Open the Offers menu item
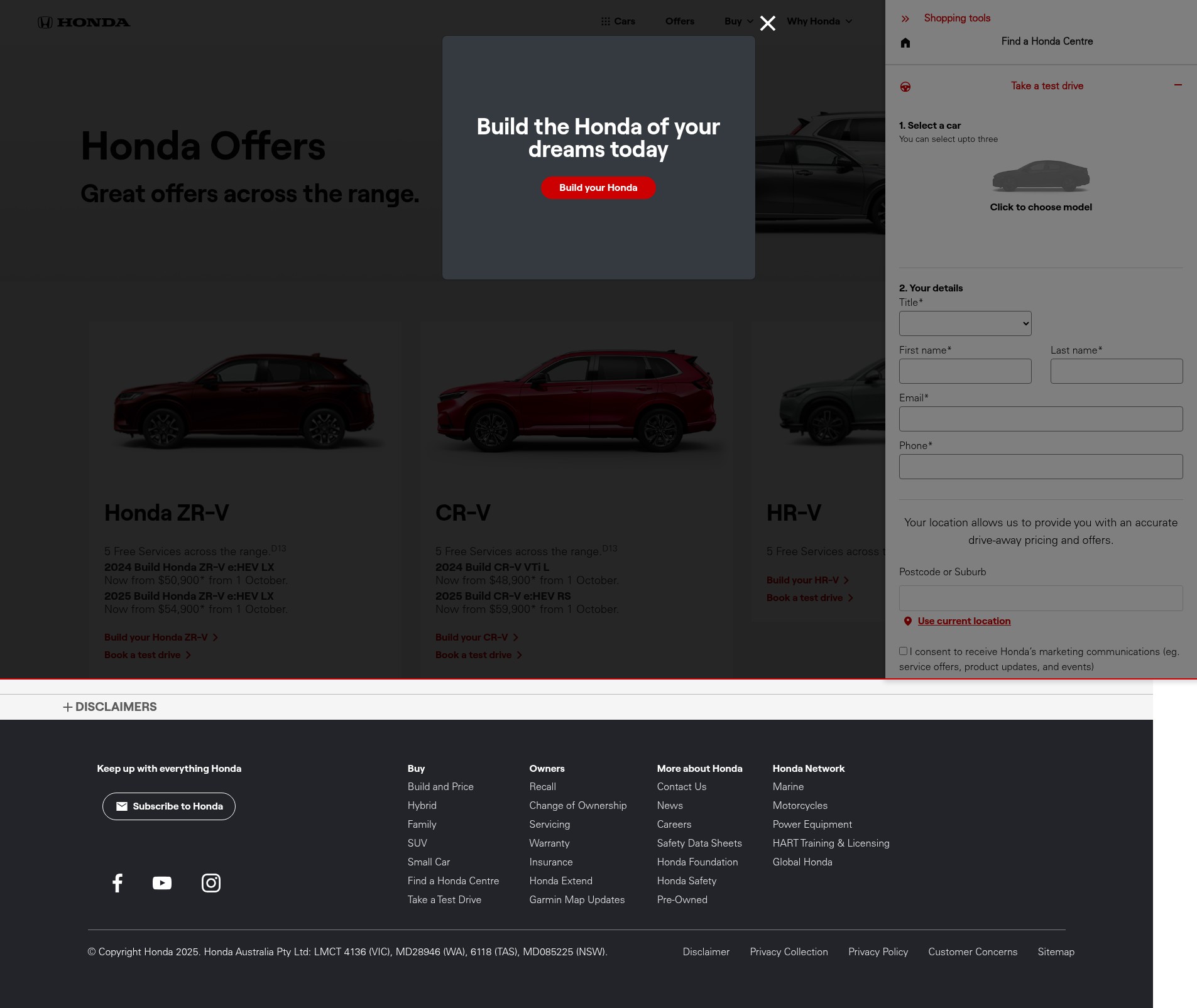Screen dimensions: 1197x1008 (x=679, y=21)
